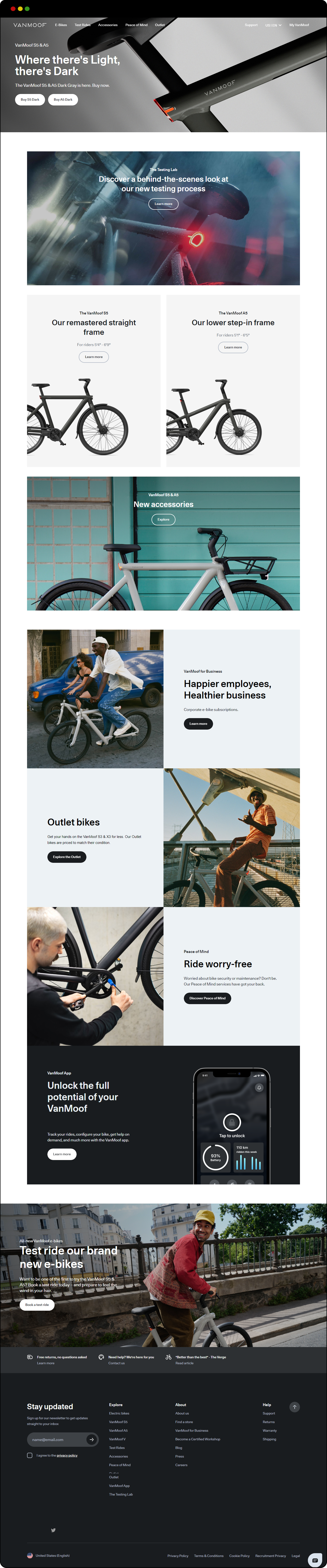Open Peace of Mind in navigation
Viewport: 327px width, 1568px height.
point(136,25)
